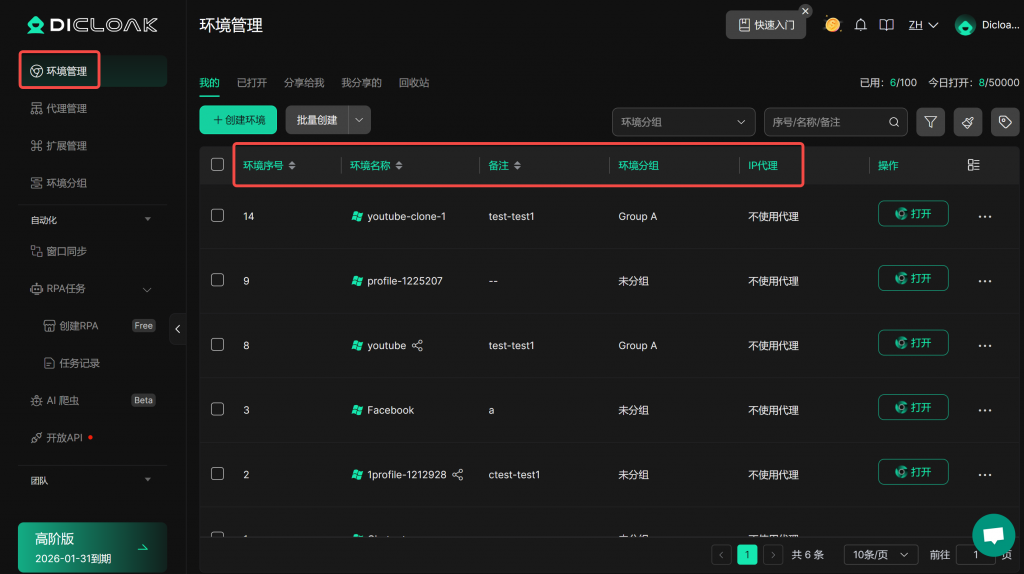
Task: Expand the 批量创建 dropdown arrow
Action: (359, 120)
